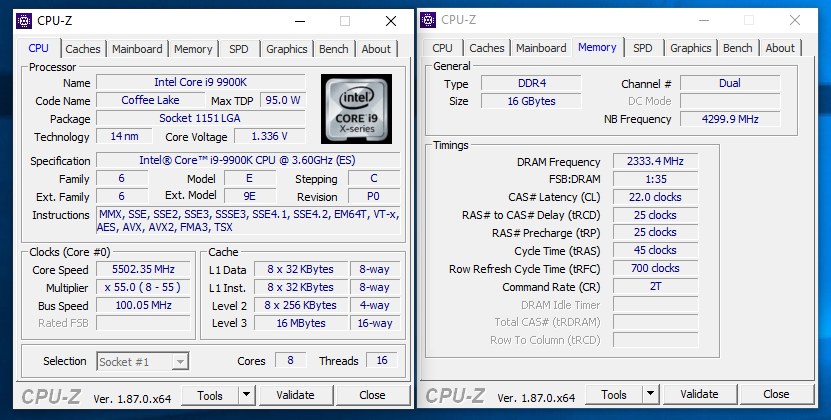The height and width of the screenshot is (420, 831).
Task: Click Cores count value 8
Action: (290, 361)
